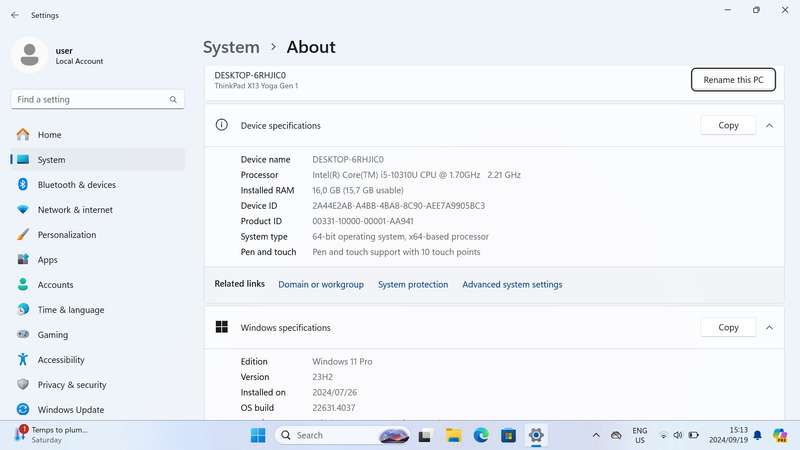Screen dimensions: 800x450
Task: Collapse the Device specifications section
Action: click(x=769, y=126)
